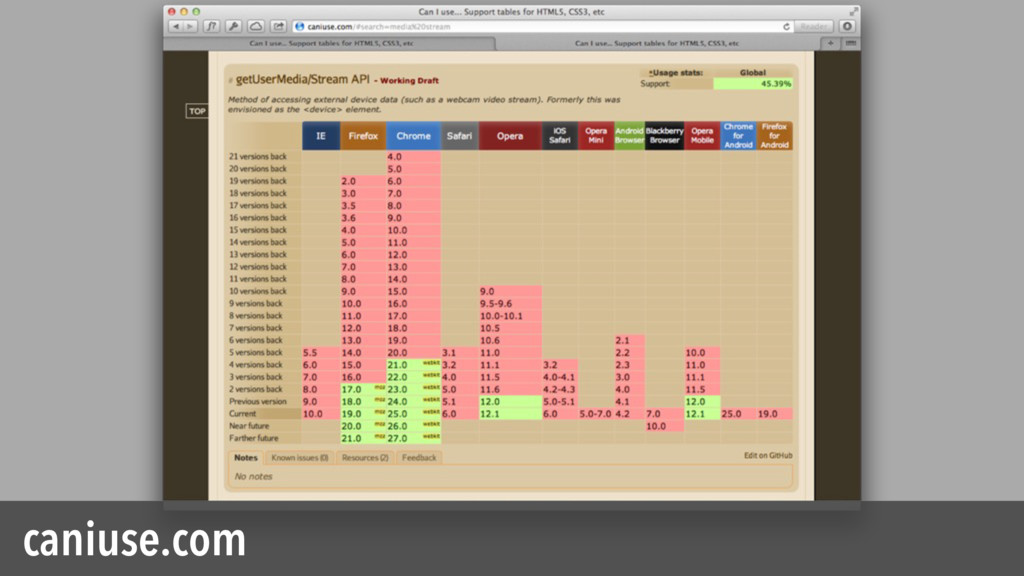Image resolution: width=1024 pixels, height=576 pixels.
Task: Click the Share toolbar icon
Action: (x=278, y=27)
